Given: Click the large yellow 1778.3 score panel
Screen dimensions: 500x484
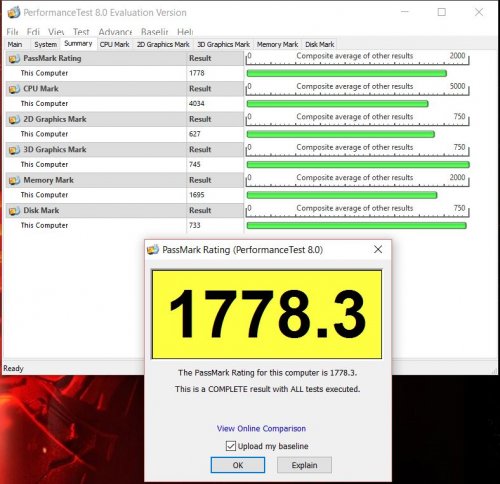Looking at the screenshot, I should [267, 314].
